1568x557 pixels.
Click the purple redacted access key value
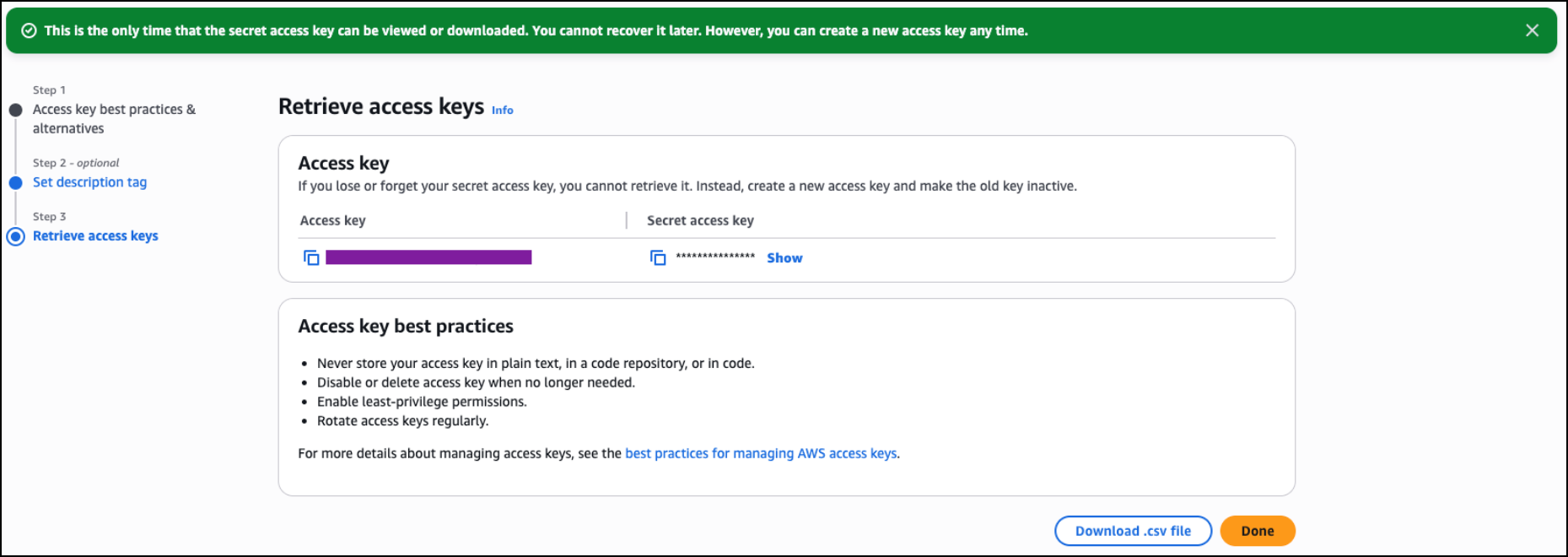(x=428, y=257)
